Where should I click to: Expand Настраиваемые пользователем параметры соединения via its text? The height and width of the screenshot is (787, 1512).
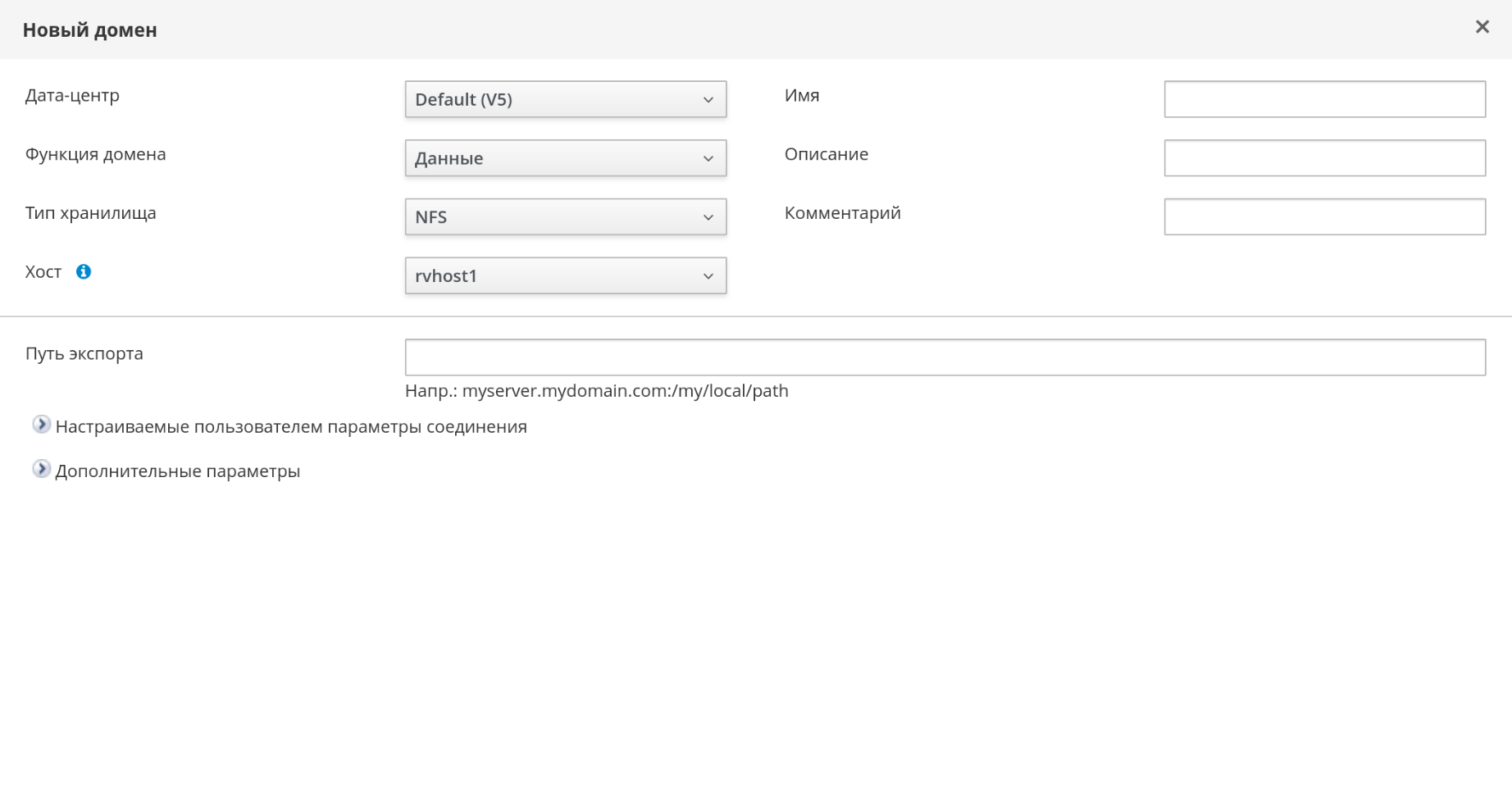pyautogui.click(x=291, y=427)
